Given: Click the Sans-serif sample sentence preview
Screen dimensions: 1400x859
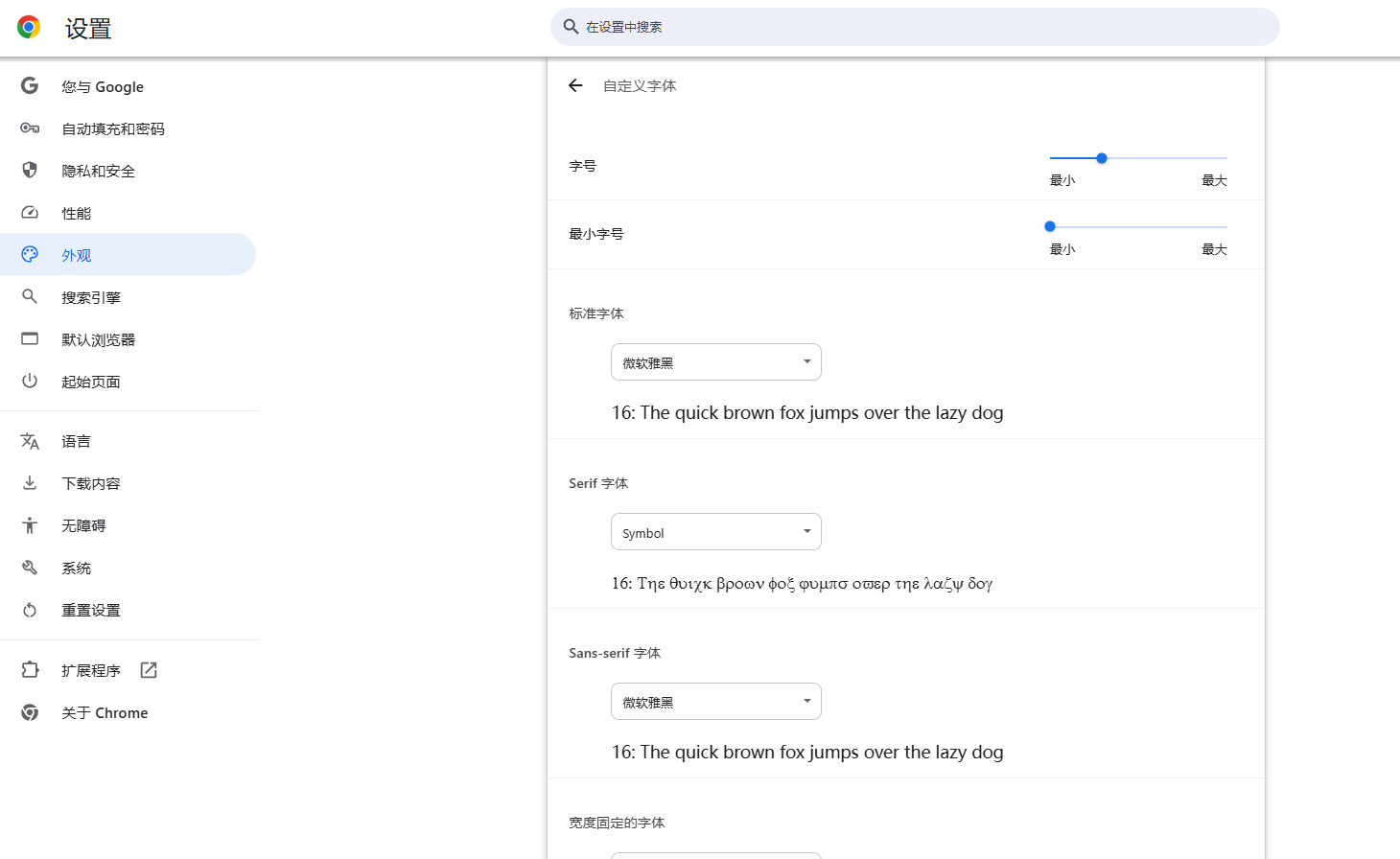Looking at the screenshot, I should [x=807, y=752].
